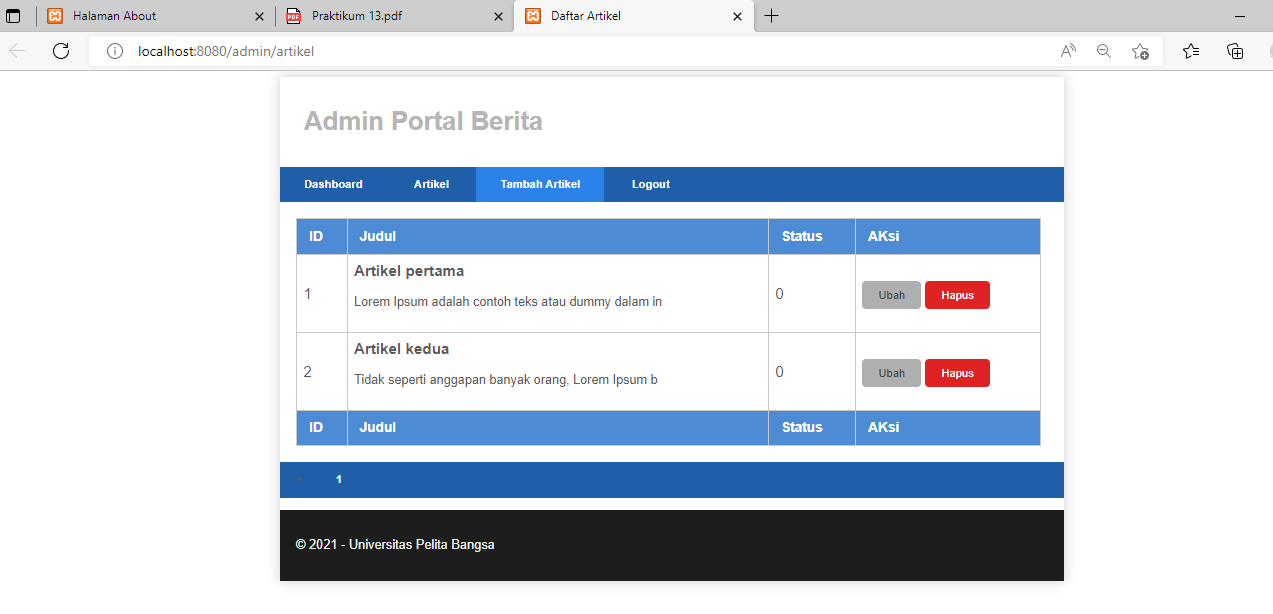Open the Collections panel
Viewport: 1273px width, 614px height.
click(x=1234, y=50)
